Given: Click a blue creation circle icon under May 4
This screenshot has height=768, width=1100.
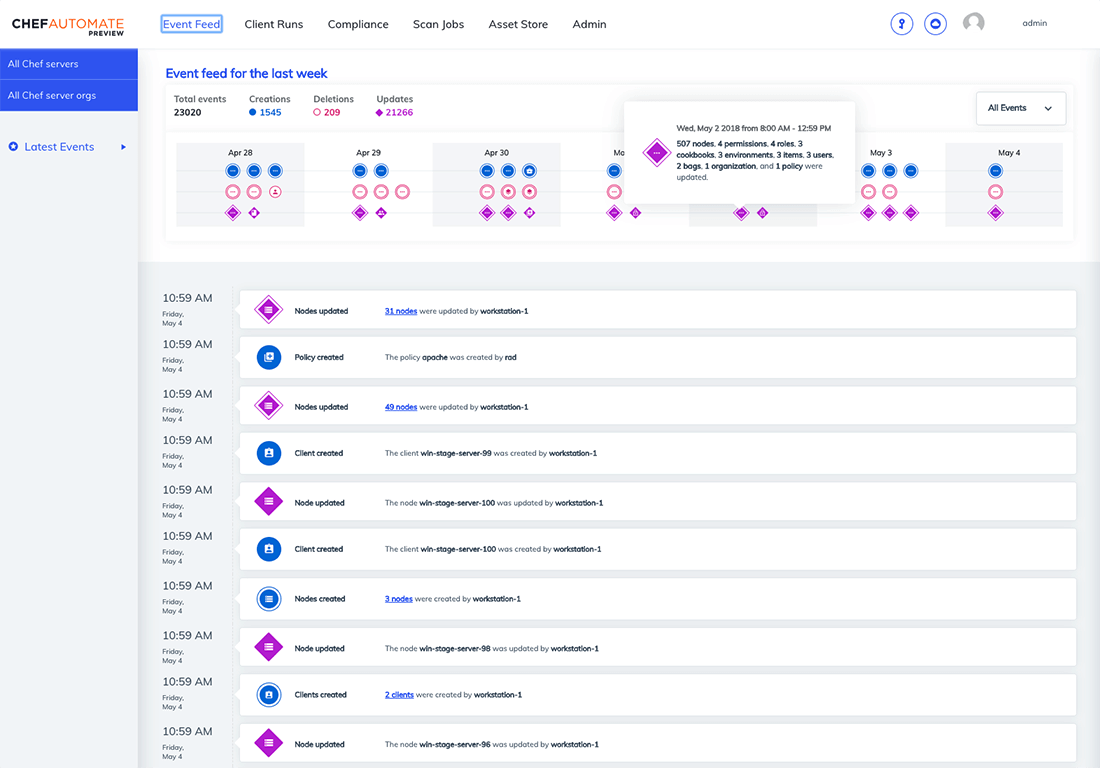Looking at the screenshot, I should coord(994,170).
